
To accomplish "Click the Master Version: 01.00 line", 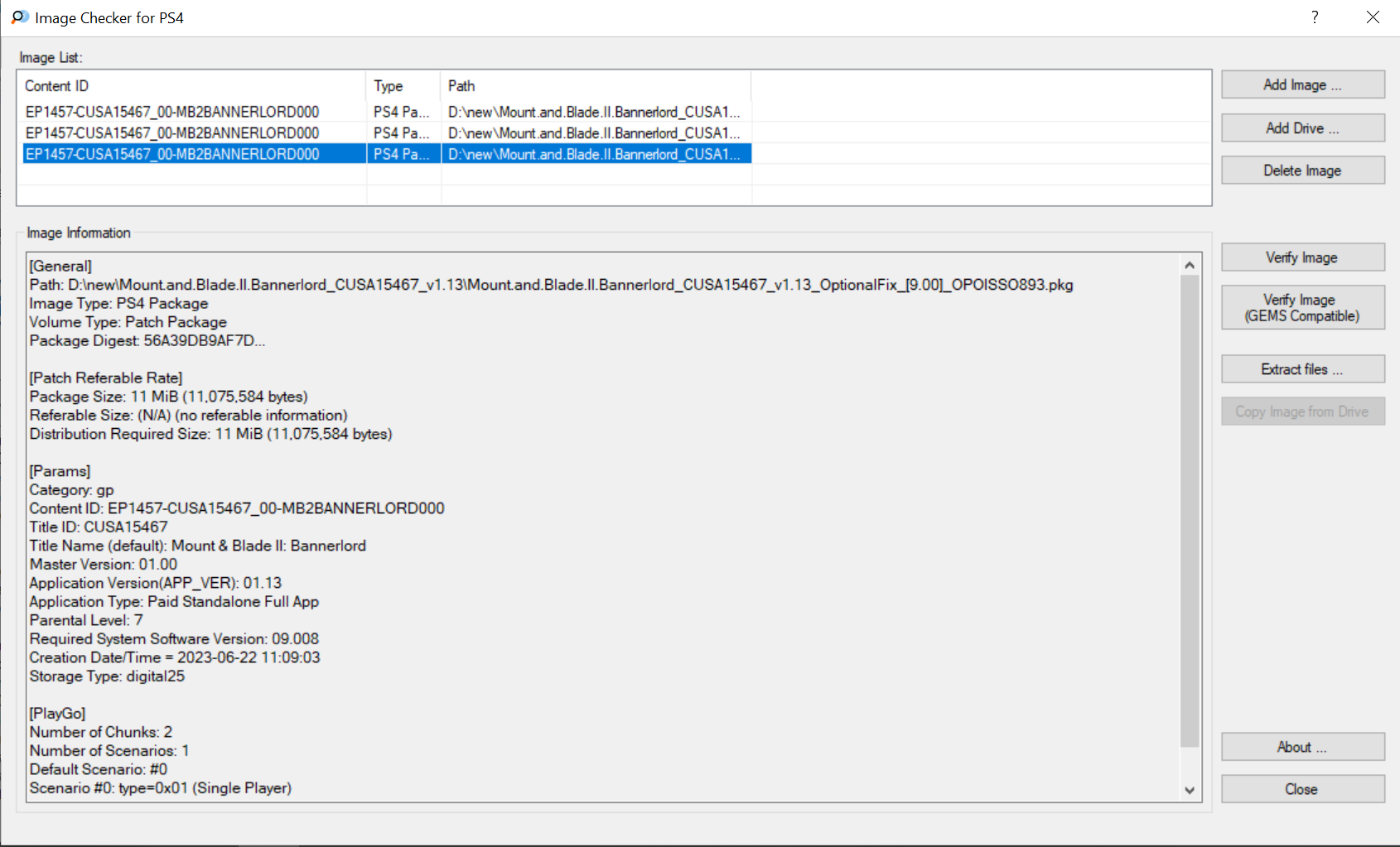I will point(104,564).
